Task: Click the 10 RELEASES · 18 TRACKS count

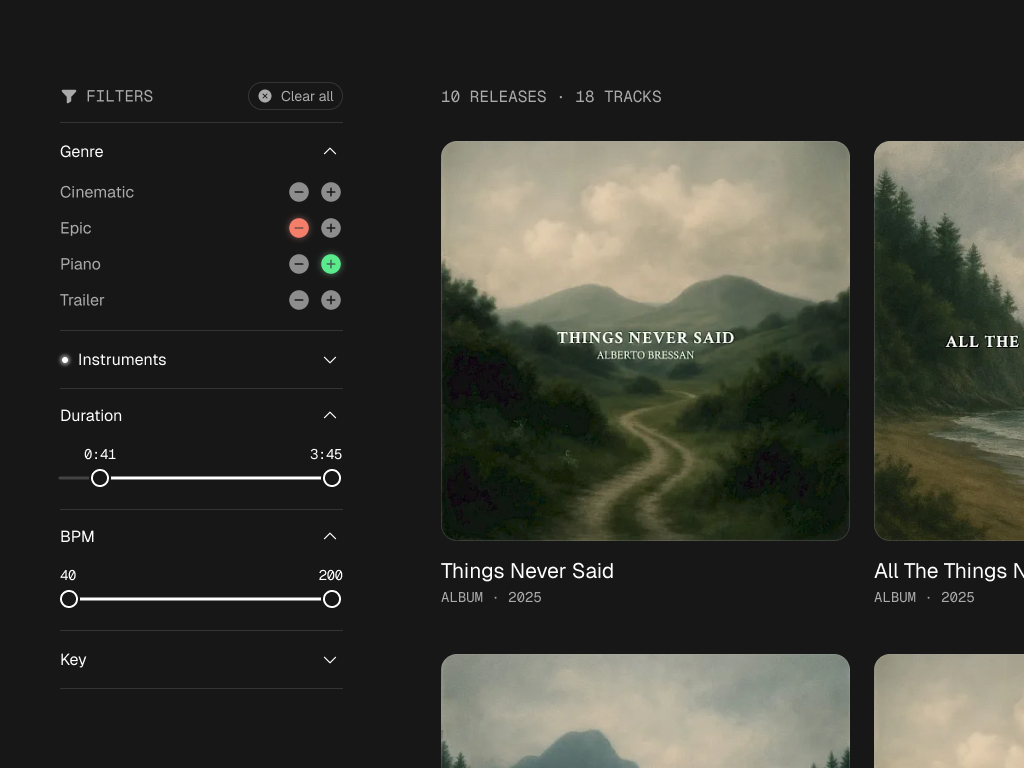Action: click(551, 97)
